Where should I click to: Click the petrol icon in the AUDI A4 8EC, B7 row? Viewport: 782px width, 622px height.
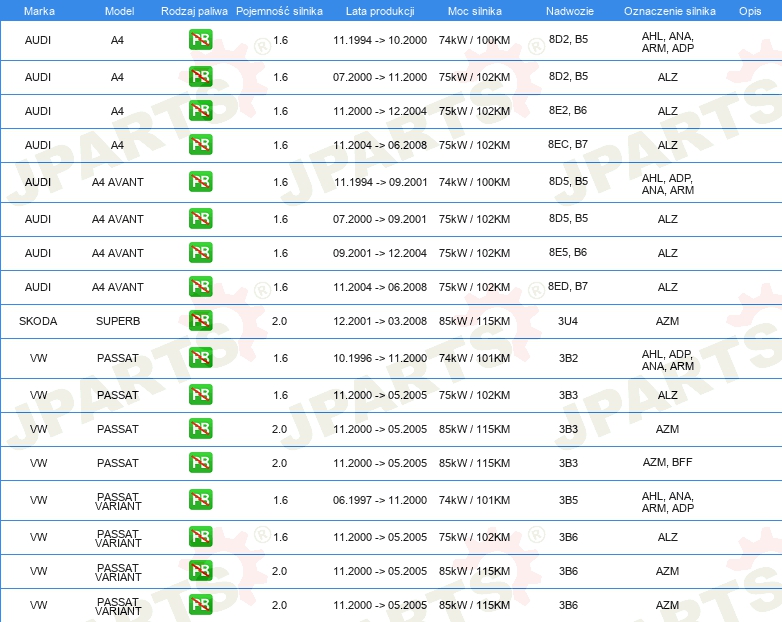point(200,145)
